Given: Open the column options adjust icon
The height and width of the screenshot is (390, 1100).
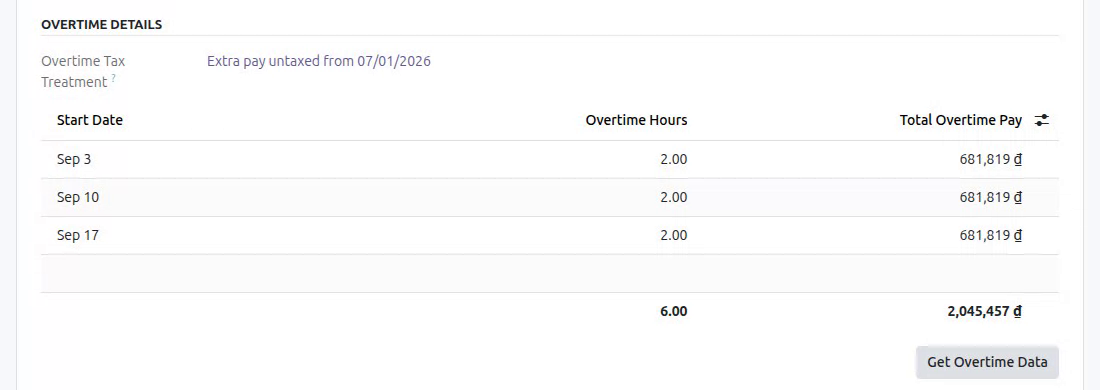Looking at the screenshot, I should [1042, 120].
